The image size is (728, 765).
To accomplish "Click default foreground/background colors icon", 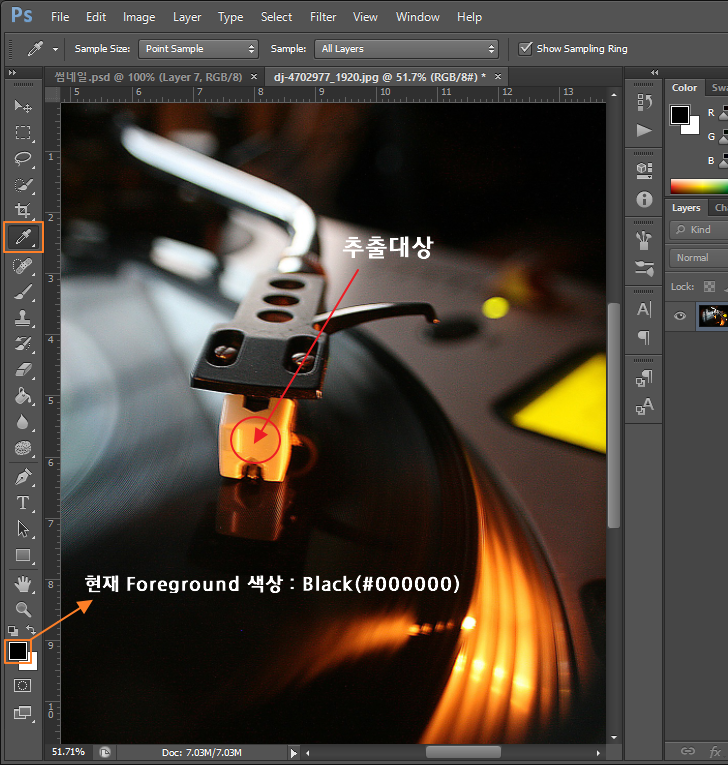I will click(13, 630).
